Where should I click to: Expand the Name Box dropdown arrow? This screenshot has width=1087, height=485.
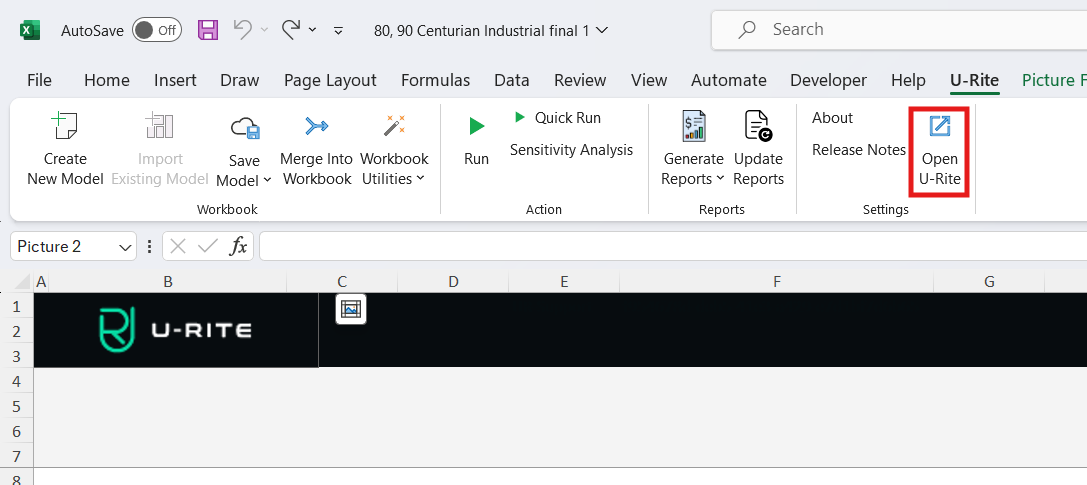pyautogui.click(x=125, y=246)
